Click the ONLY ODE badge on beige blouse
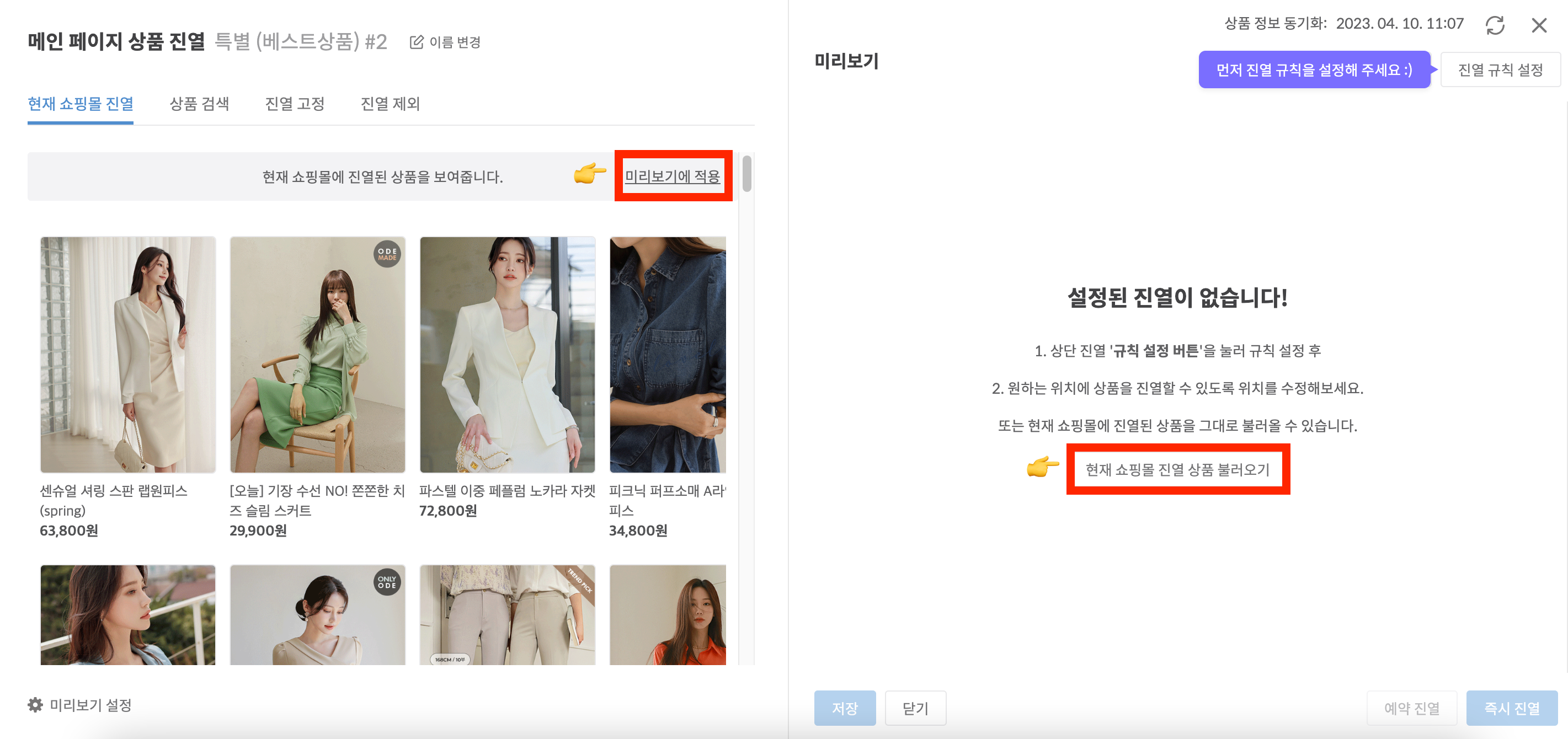1568x739 pixels. (x=387, y=582)
